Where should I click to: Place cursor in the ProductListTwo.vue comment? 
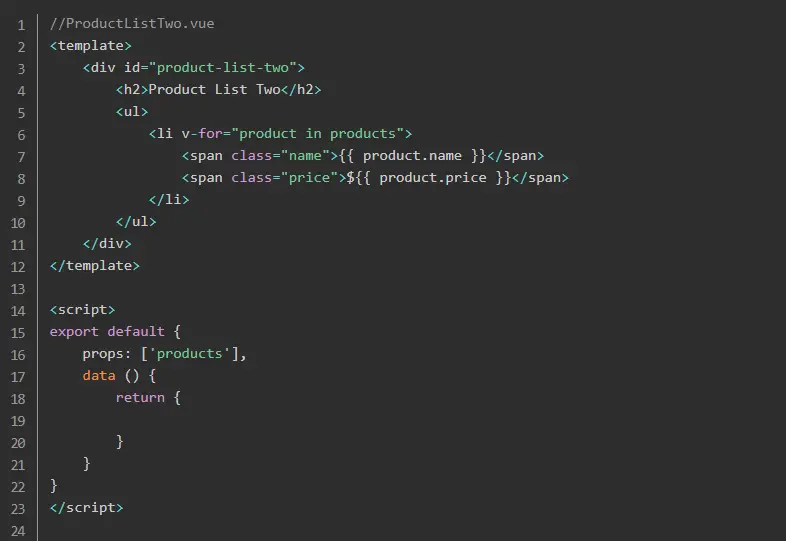coord(132,24)
